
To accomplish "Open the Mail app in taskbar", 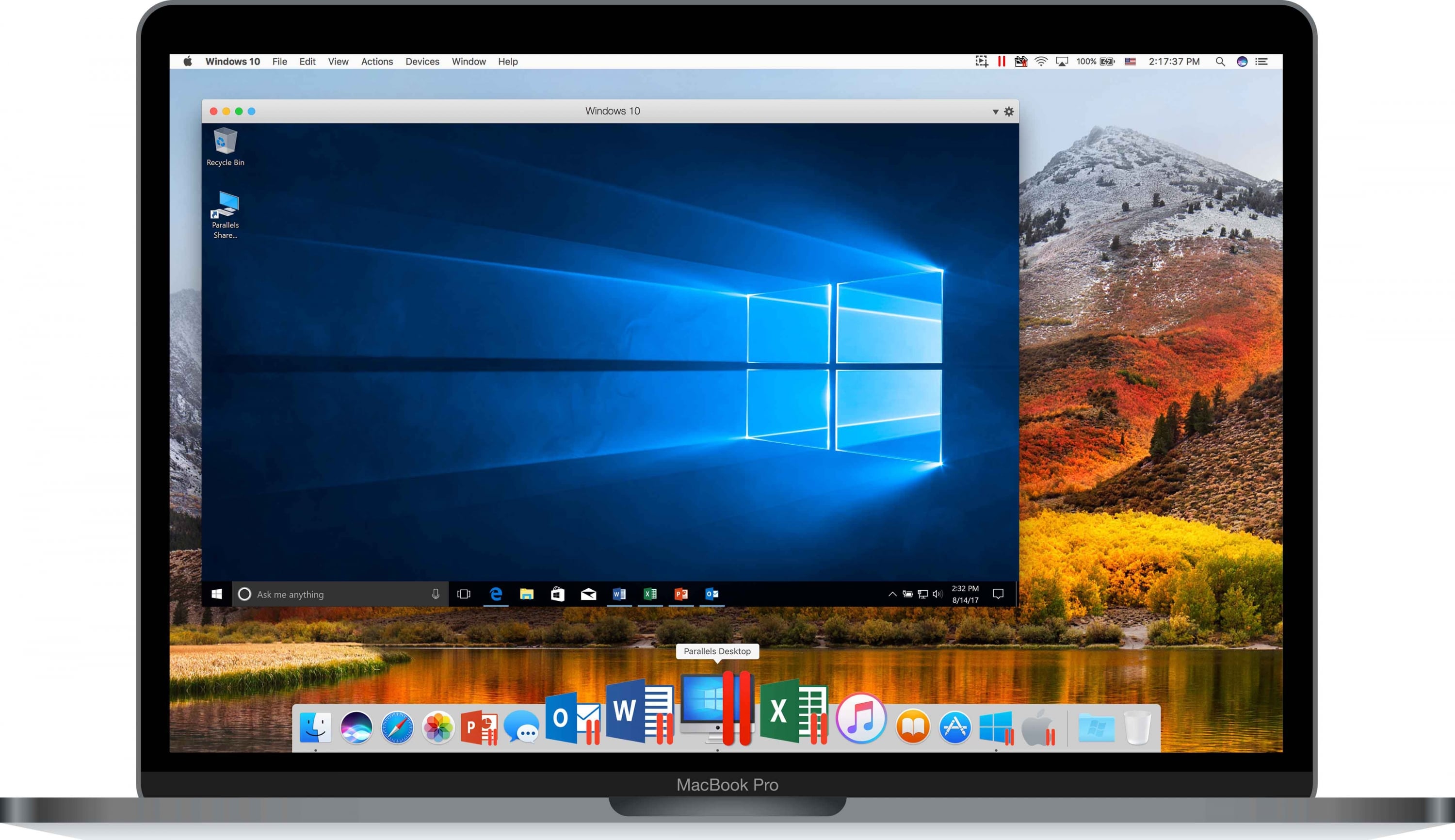I will point(588,594).
